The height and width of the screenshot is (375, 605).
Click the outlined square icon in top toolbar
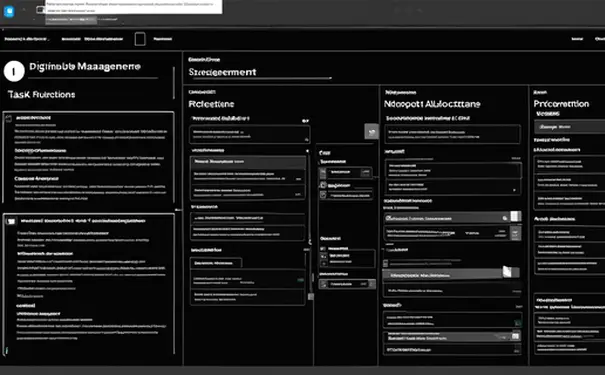tap(140, 39)
